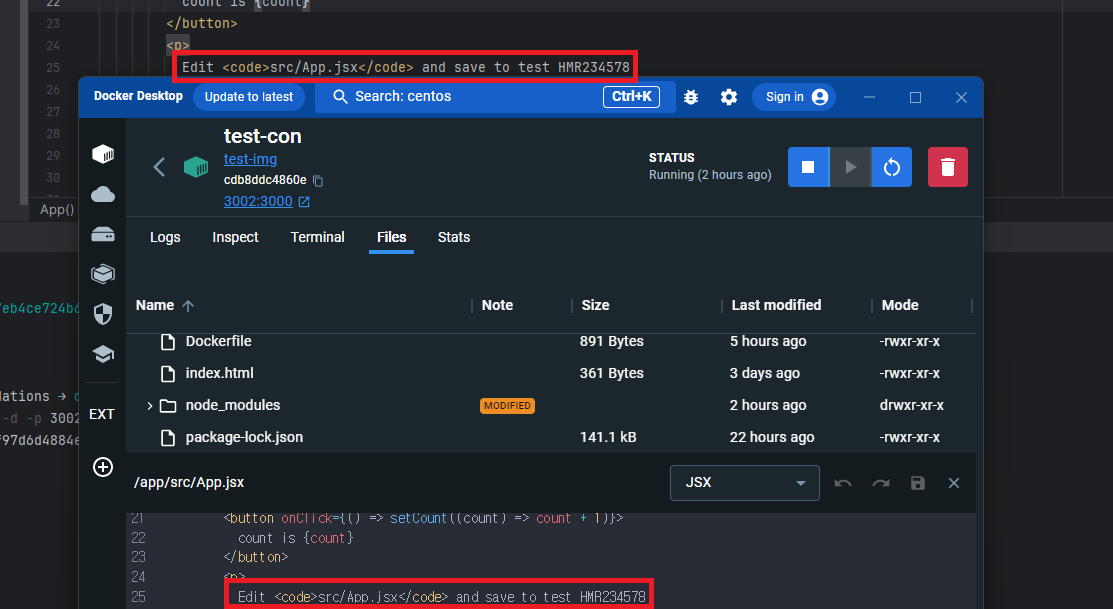Go back with the left chevron

coord(159,168)
